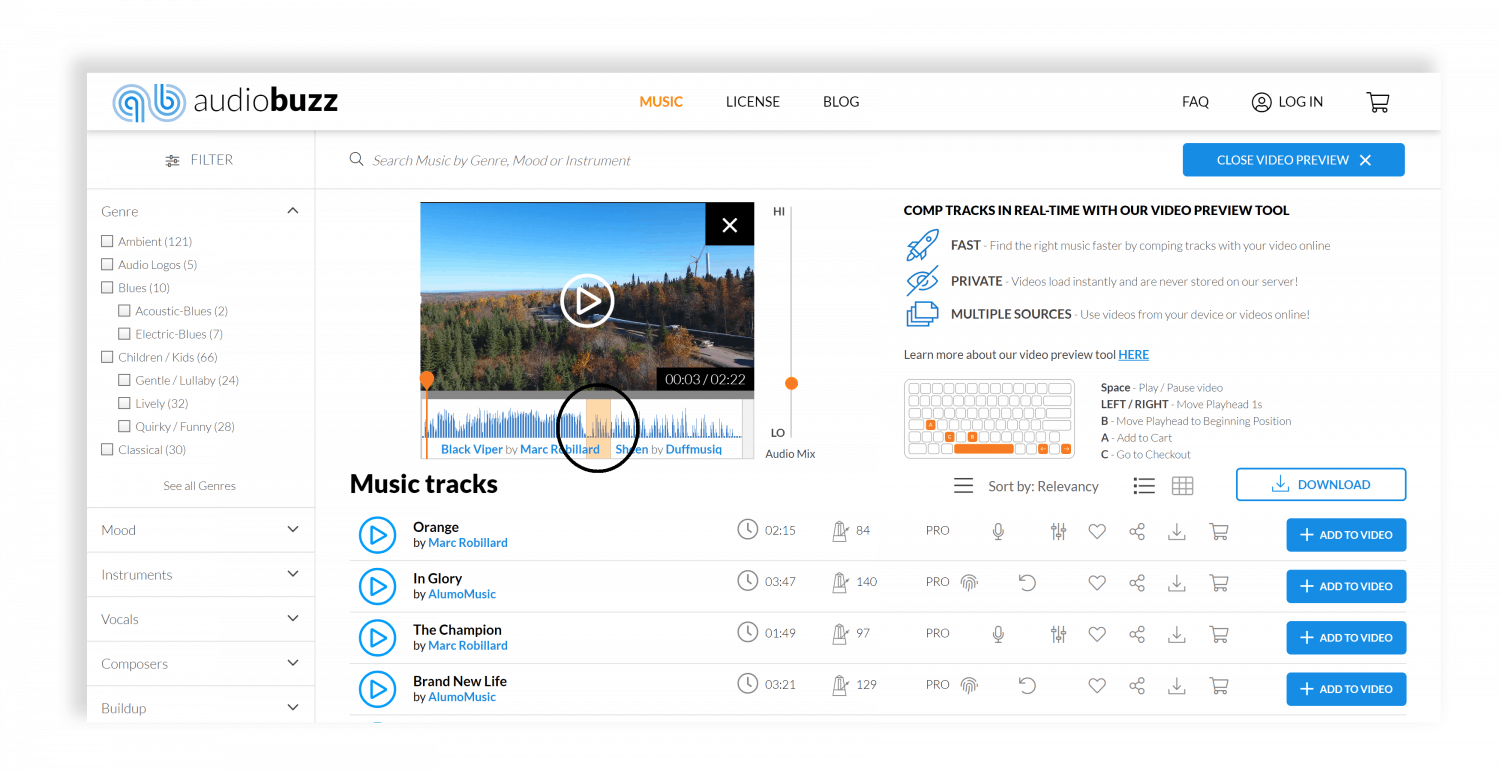This screenshot has width=1500, height=771.
Task: Open the BLOG tab
Action: click(841, 101)
